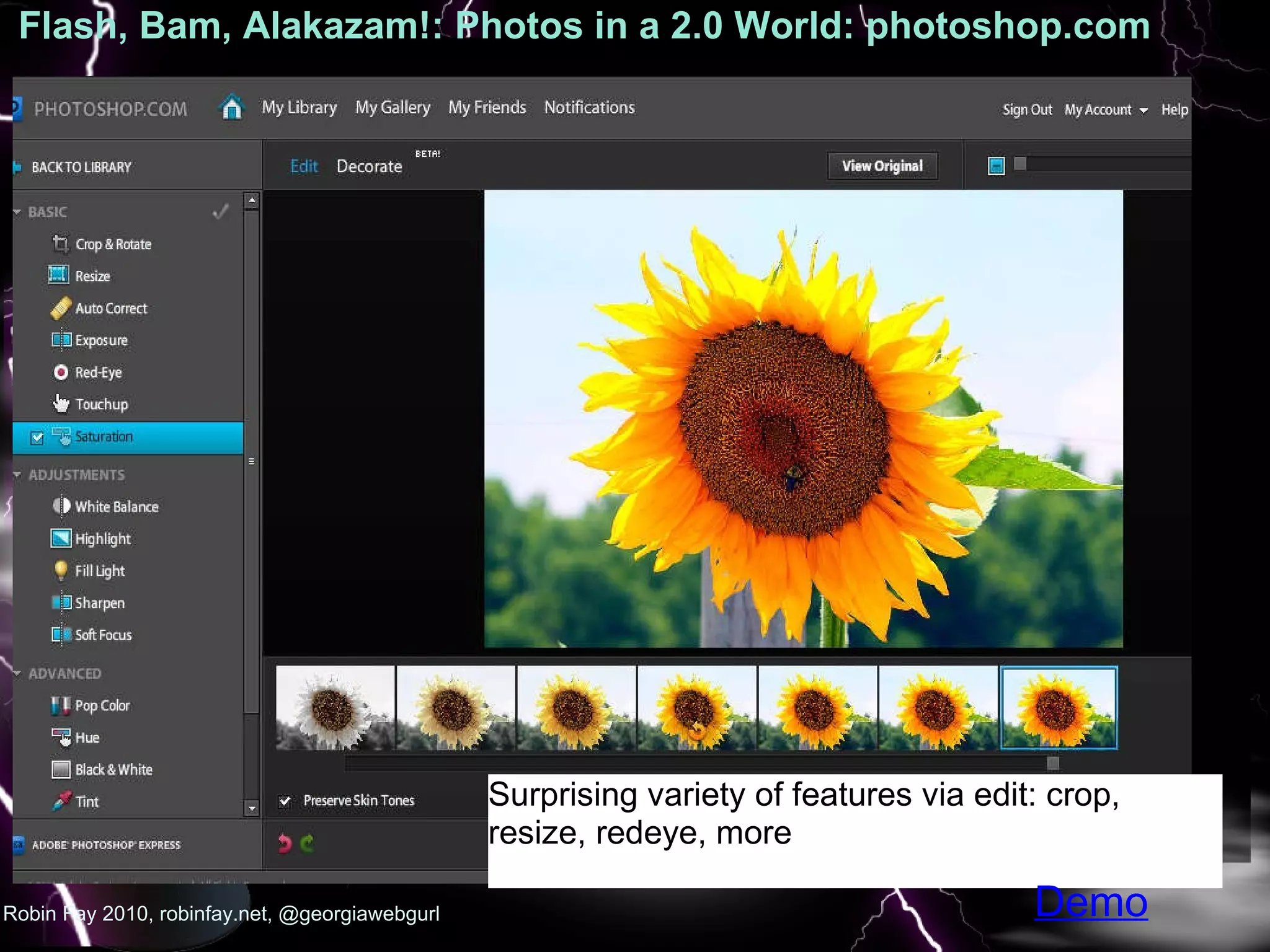Pick the Touchup hand icon
The height and width of the screenshot is (952, 1270).
pyautogui.click(x=61, y=404)
